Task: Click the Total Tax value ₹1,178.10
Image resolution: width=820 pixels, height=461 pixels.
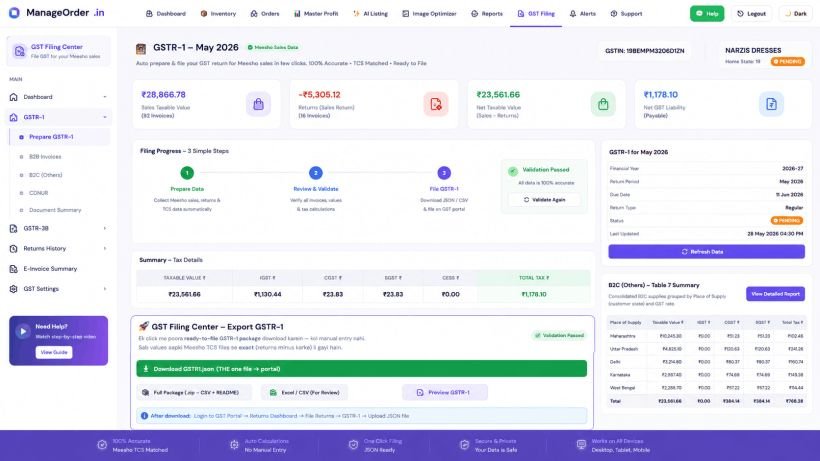Action: pos(534,294)
